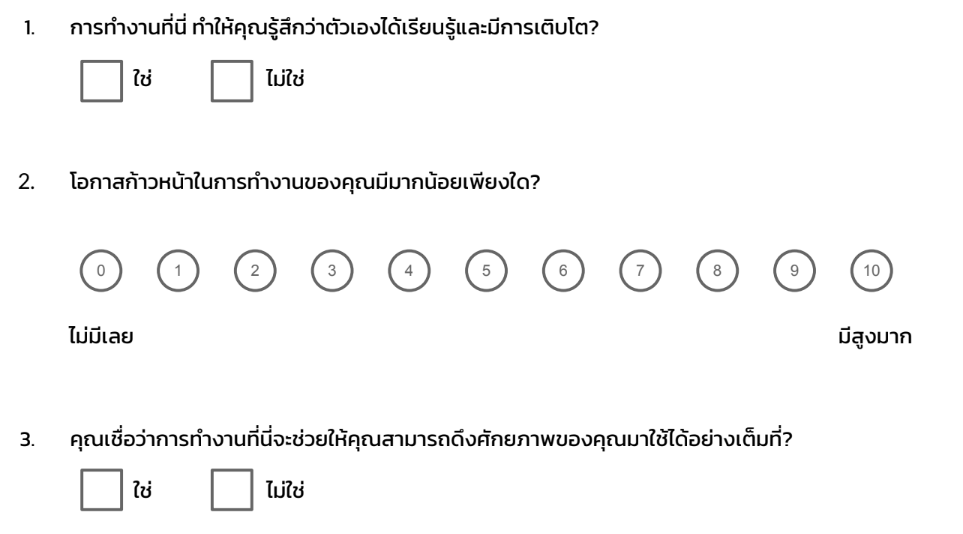Viewport: 963px width, 534px height.
Task: Select rating 9 on the scale
Action: (x=794, y=270)
